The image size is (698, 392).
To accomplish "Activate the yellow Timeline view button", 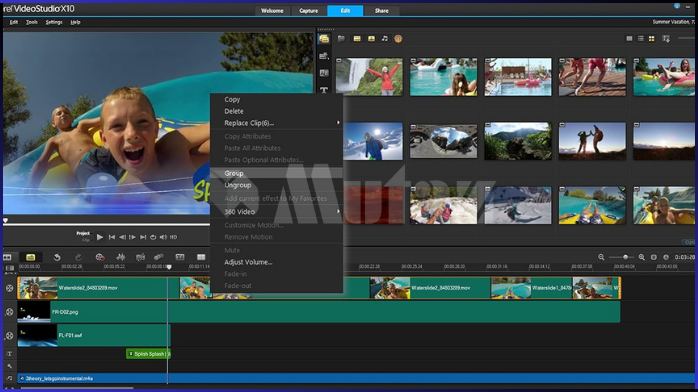I will point(30,257).
